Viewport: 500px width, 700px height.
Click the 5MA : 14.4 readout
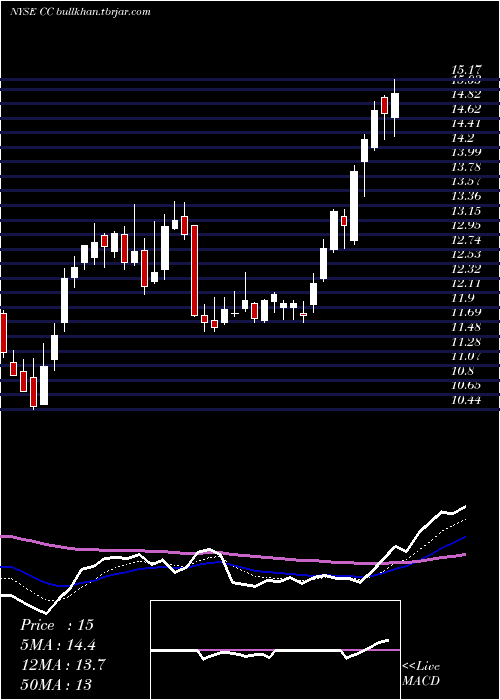point(58,645)
